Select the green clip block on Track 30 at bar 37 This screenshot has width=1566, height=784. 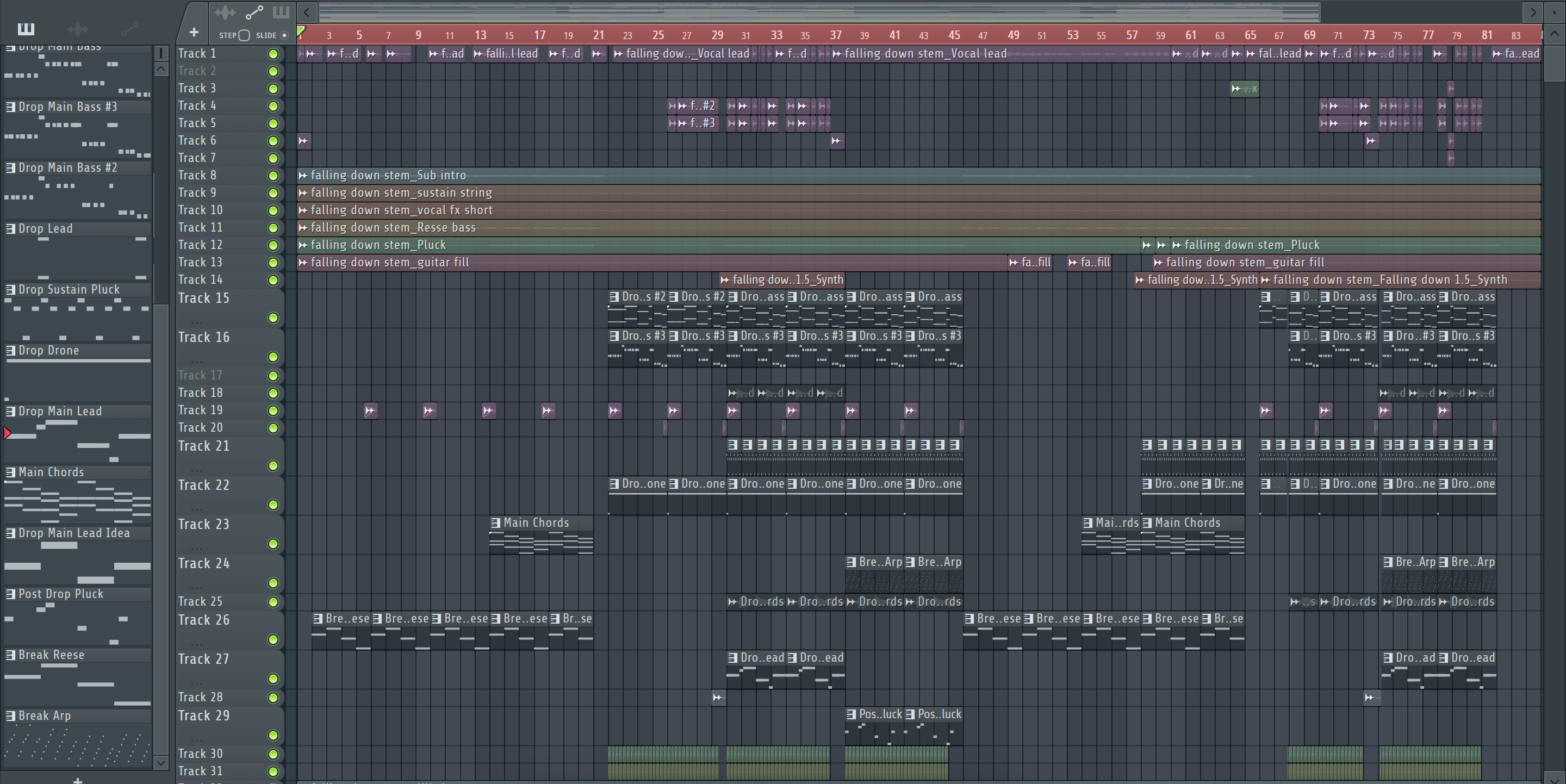tap(896, 754)
